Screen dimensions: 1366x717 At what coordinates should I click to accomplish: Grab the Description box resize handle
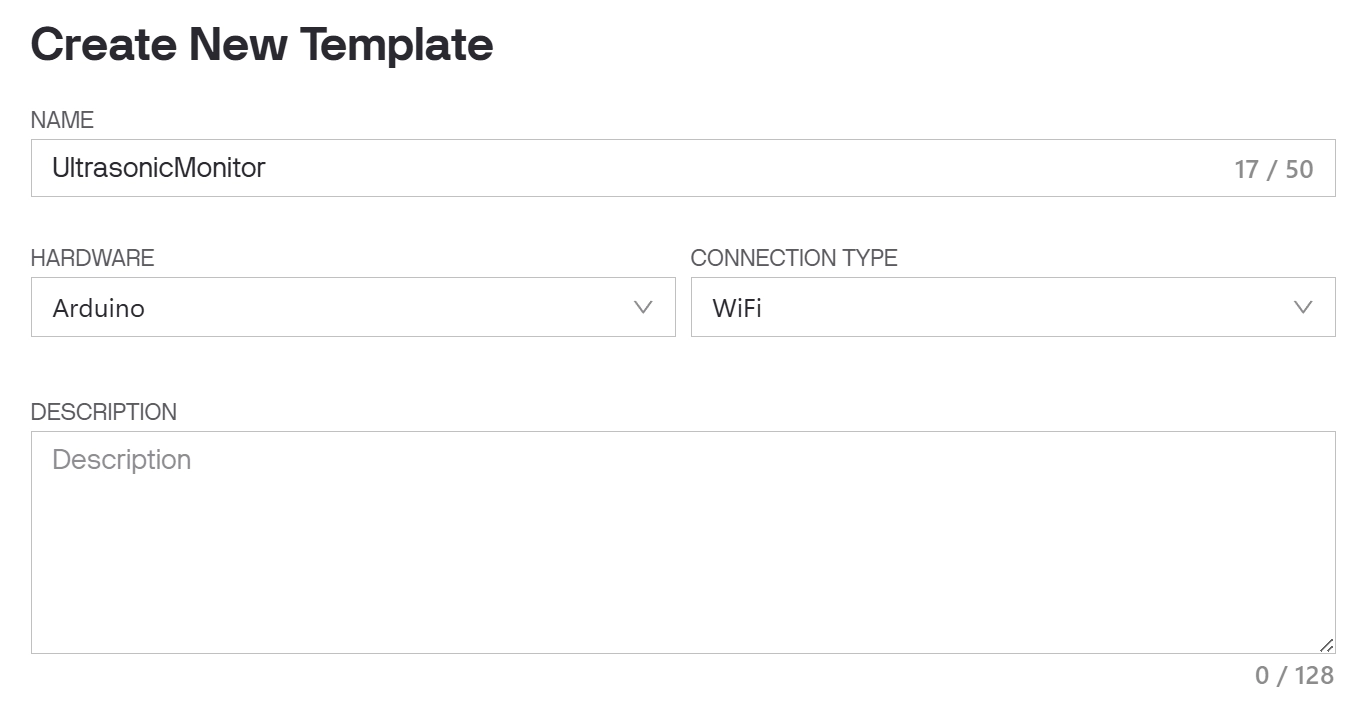click(x=1326, y=645)
